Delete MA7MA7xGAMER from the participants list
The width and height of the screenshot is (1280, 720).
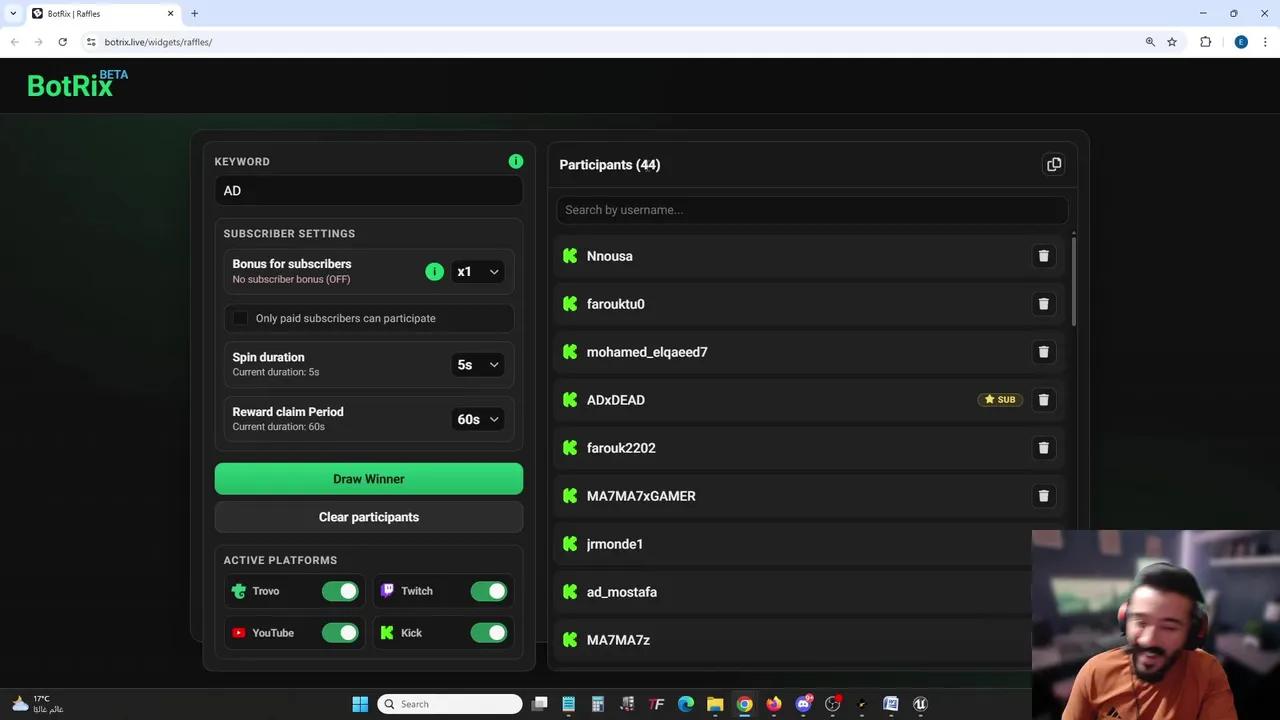[1043, 496]
